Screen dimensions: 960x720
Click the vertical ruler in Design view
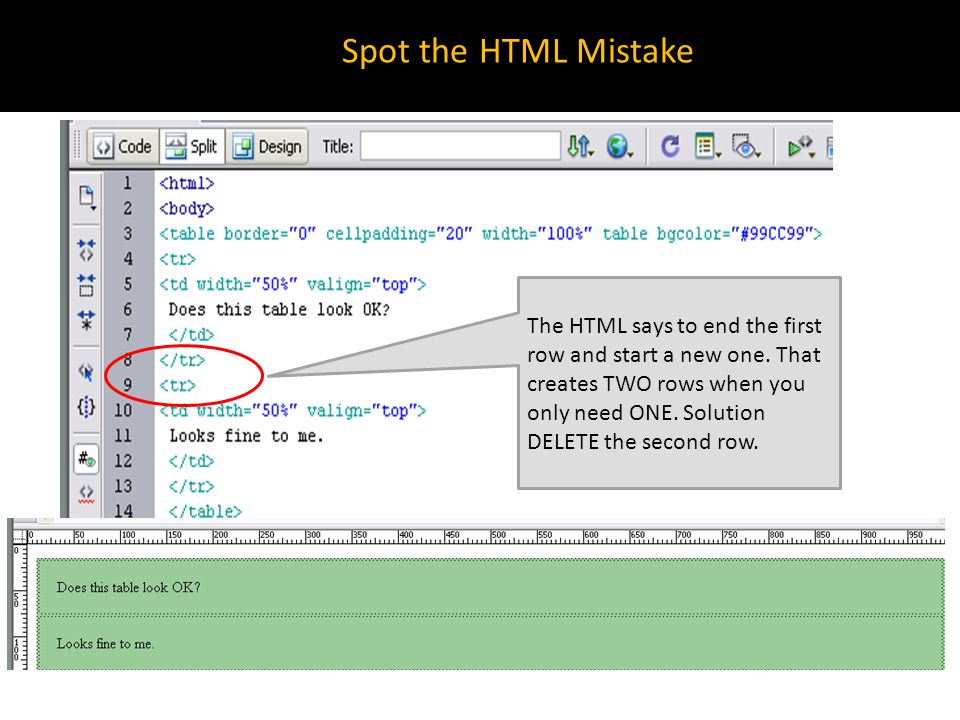(20, 607)
